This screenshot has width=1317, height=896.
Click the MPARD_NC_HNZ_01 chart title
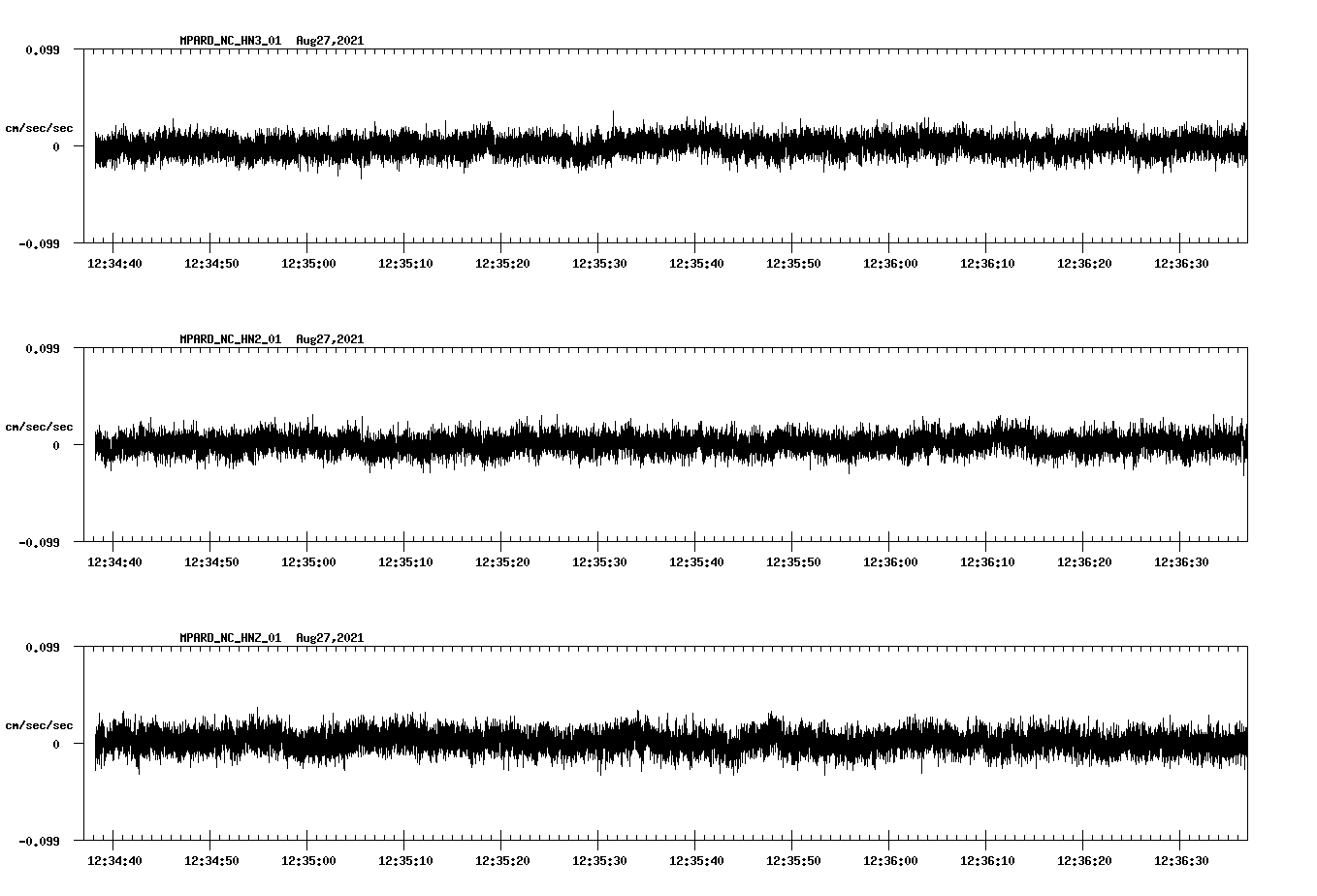tap(272, 638)
